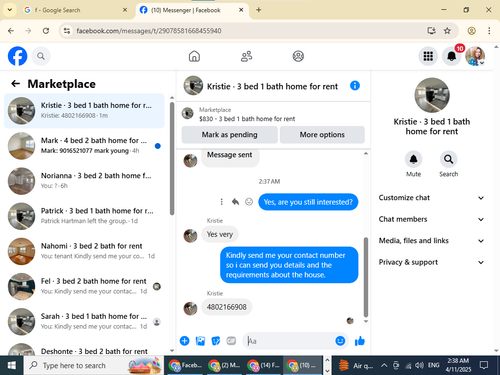Show hidden system tray icons
The height and width of the screenshot is (375, 500).
(x=384, y=365)
